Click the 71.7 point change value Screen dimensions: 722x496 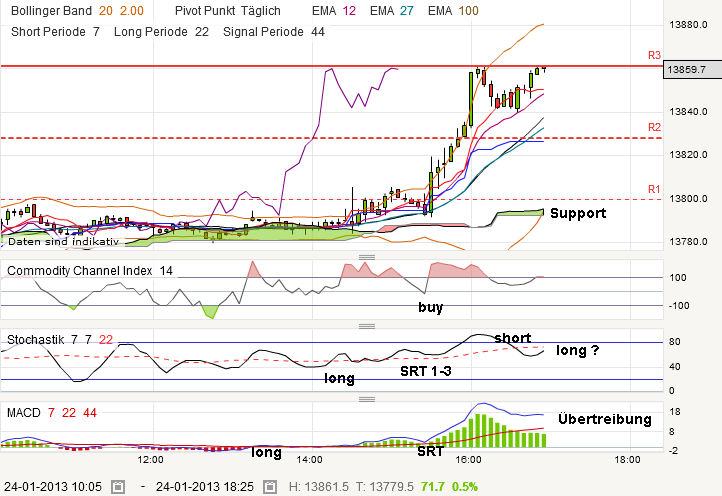[433, 486]
